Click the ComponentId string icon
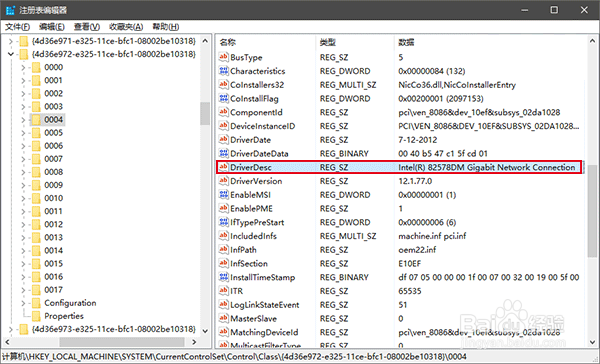The height and width of the screenshot is (364, 600). [x=223, y=112]
